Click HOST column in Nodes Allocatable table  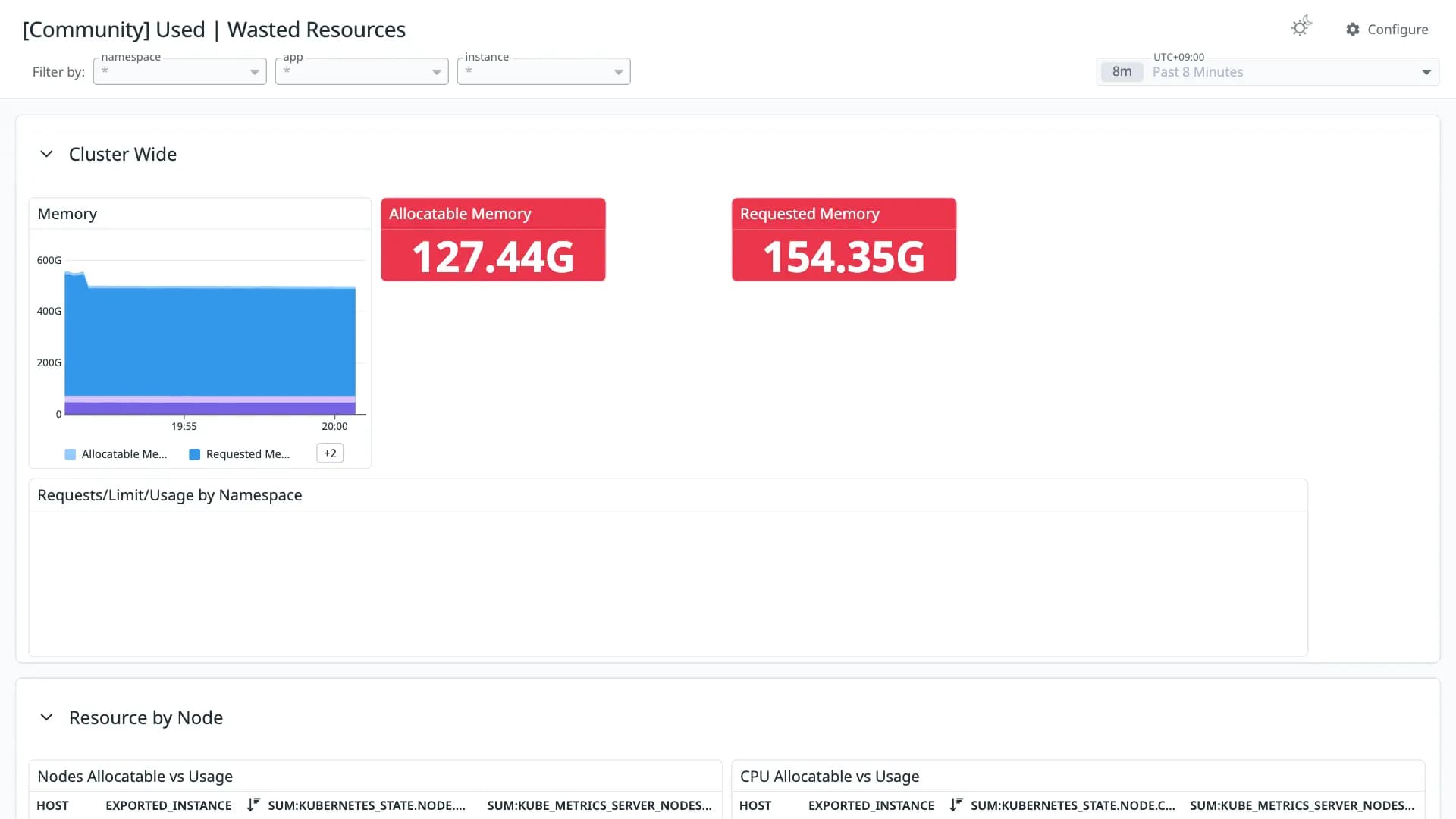pyautogui.click(x=52, y=805)
